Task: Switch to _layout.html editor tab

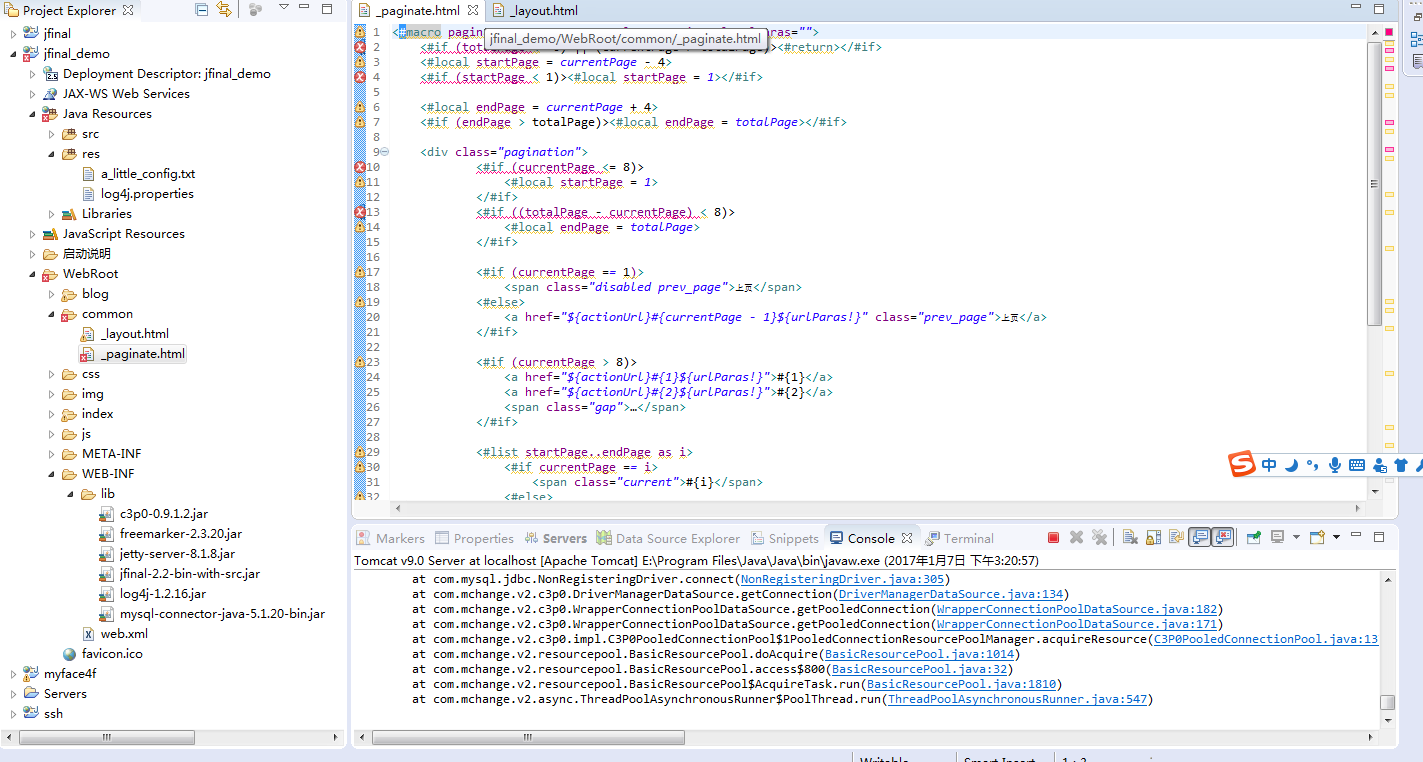Action: click(535, 10)
